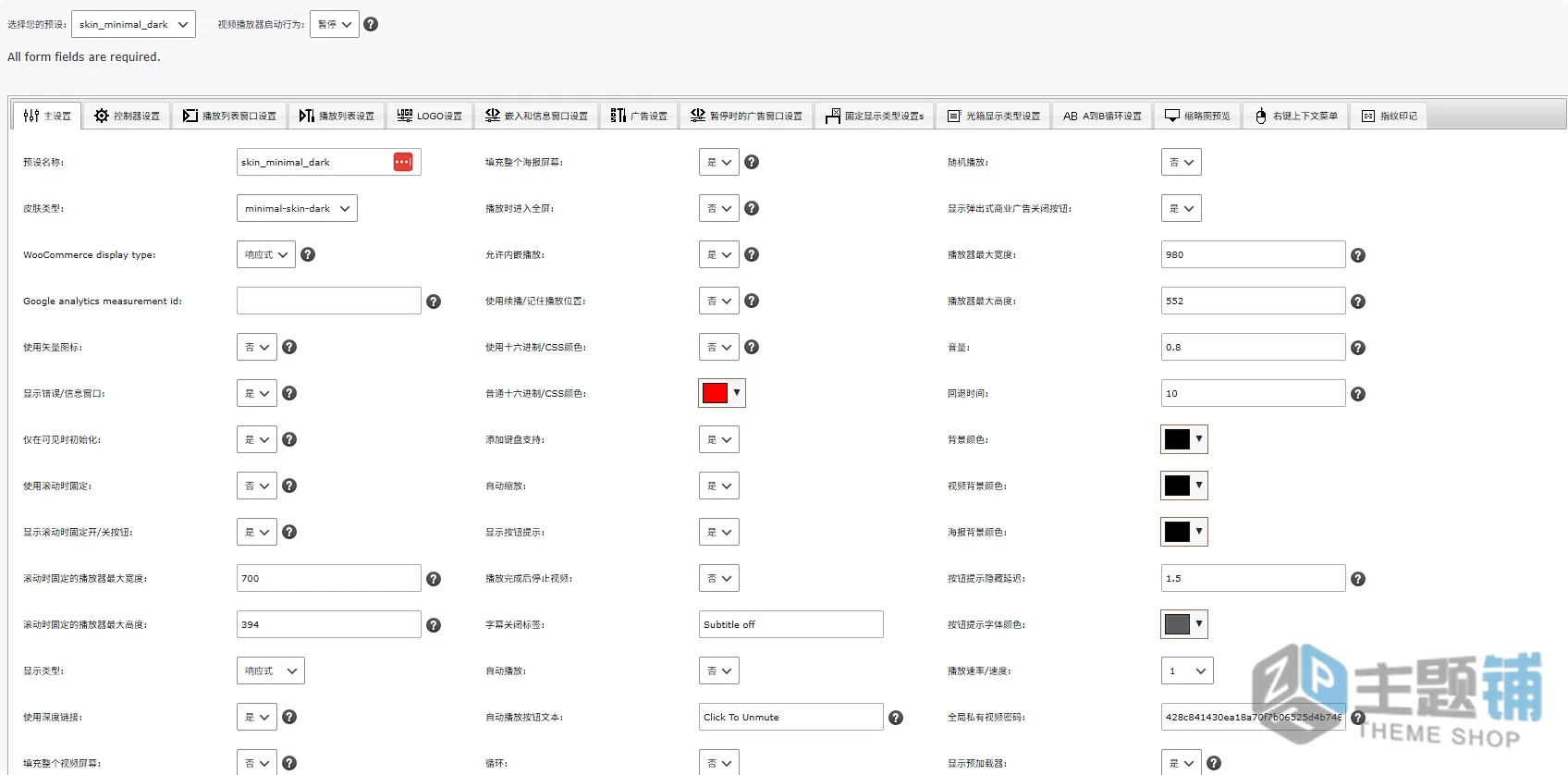Open 海报背景颜色 color picker
This screenshot has height=775, width=1568.
pyautogui.click(x=1184, y=532)
